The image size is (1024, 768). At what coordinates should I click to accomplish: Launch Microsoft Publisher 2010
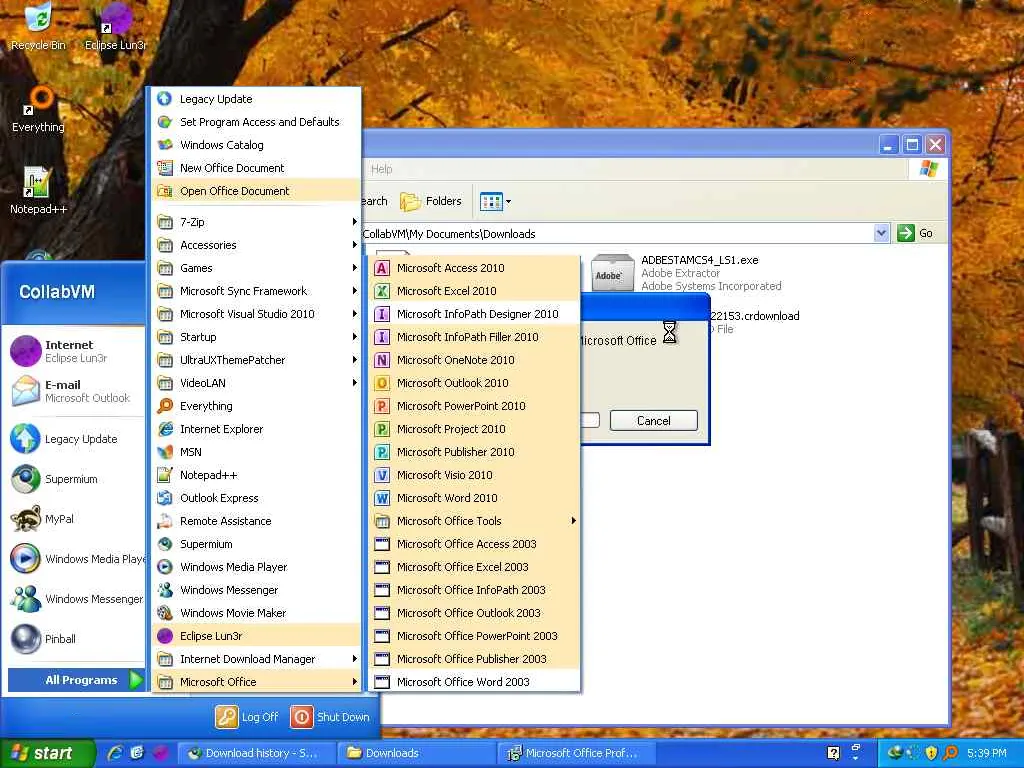point(474,452)
